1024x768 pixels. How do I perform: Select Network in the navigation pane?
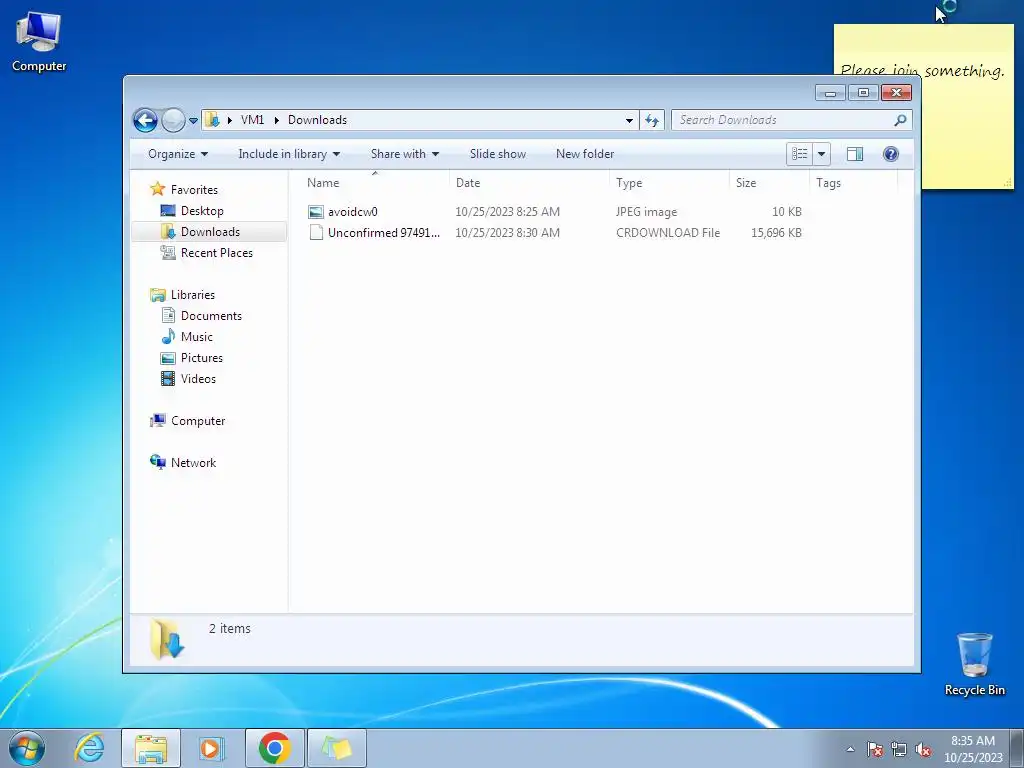(x=193, y=463)
